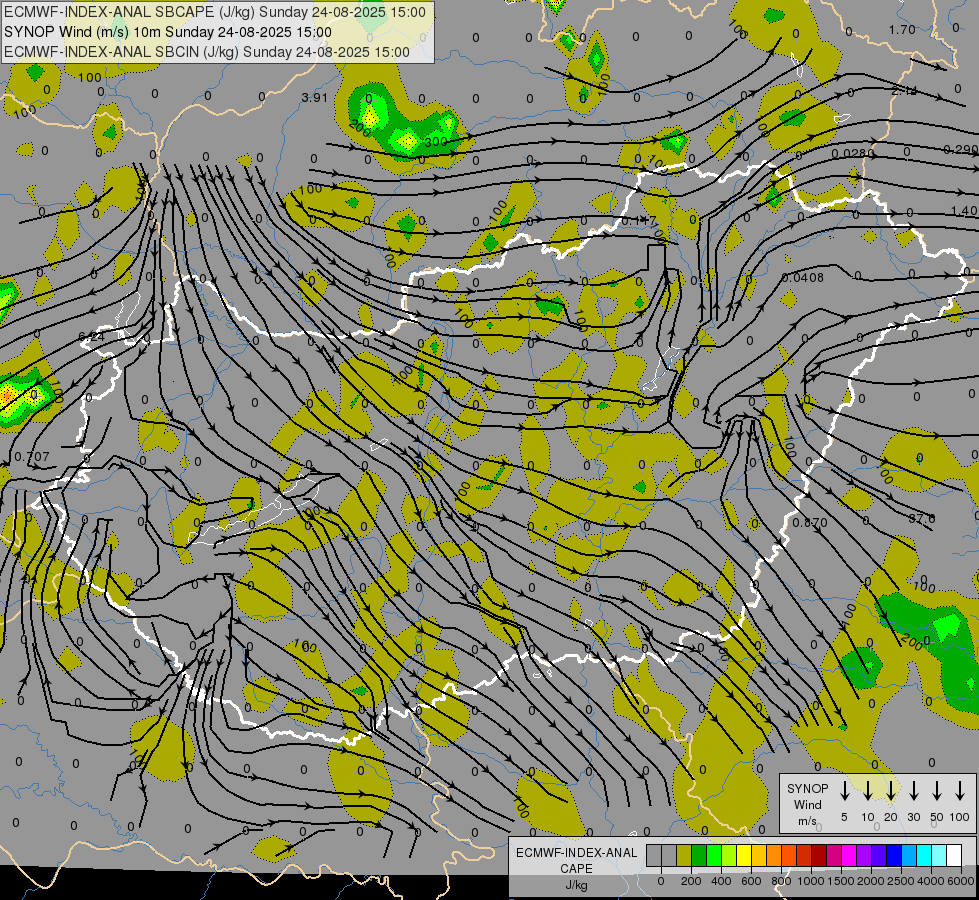Click the legend tick label 6000
979x900 pixels.
[x=960, y=881]
